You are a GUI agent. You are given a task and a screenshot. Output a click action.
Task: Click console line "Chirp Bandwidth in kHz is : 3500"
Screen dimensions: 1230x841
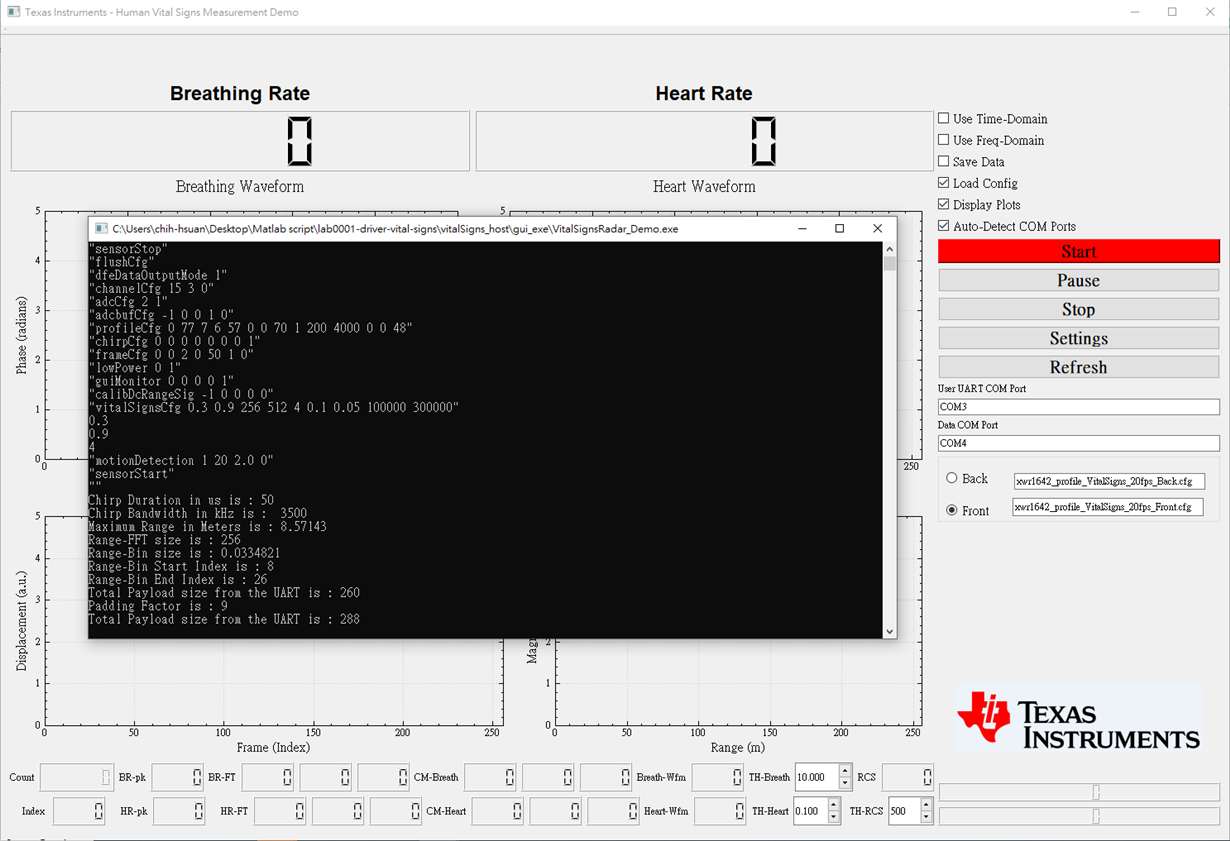197,513
